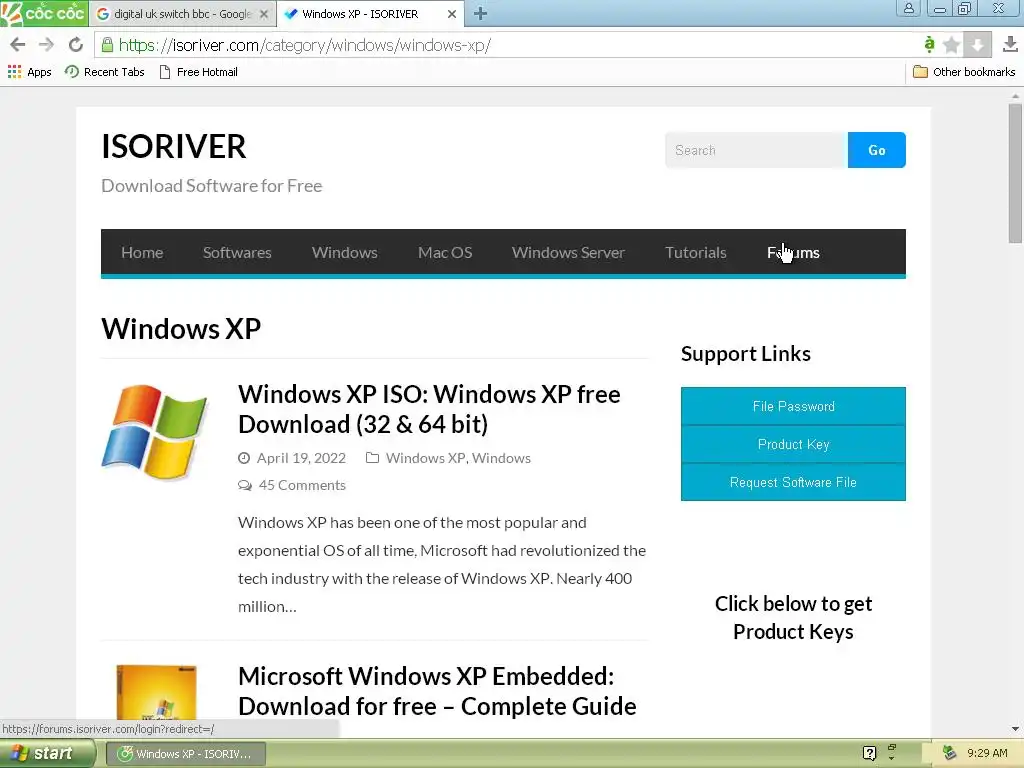Go back using the browser back arrow
The image size is (1024, 768).
click(18, 44)
